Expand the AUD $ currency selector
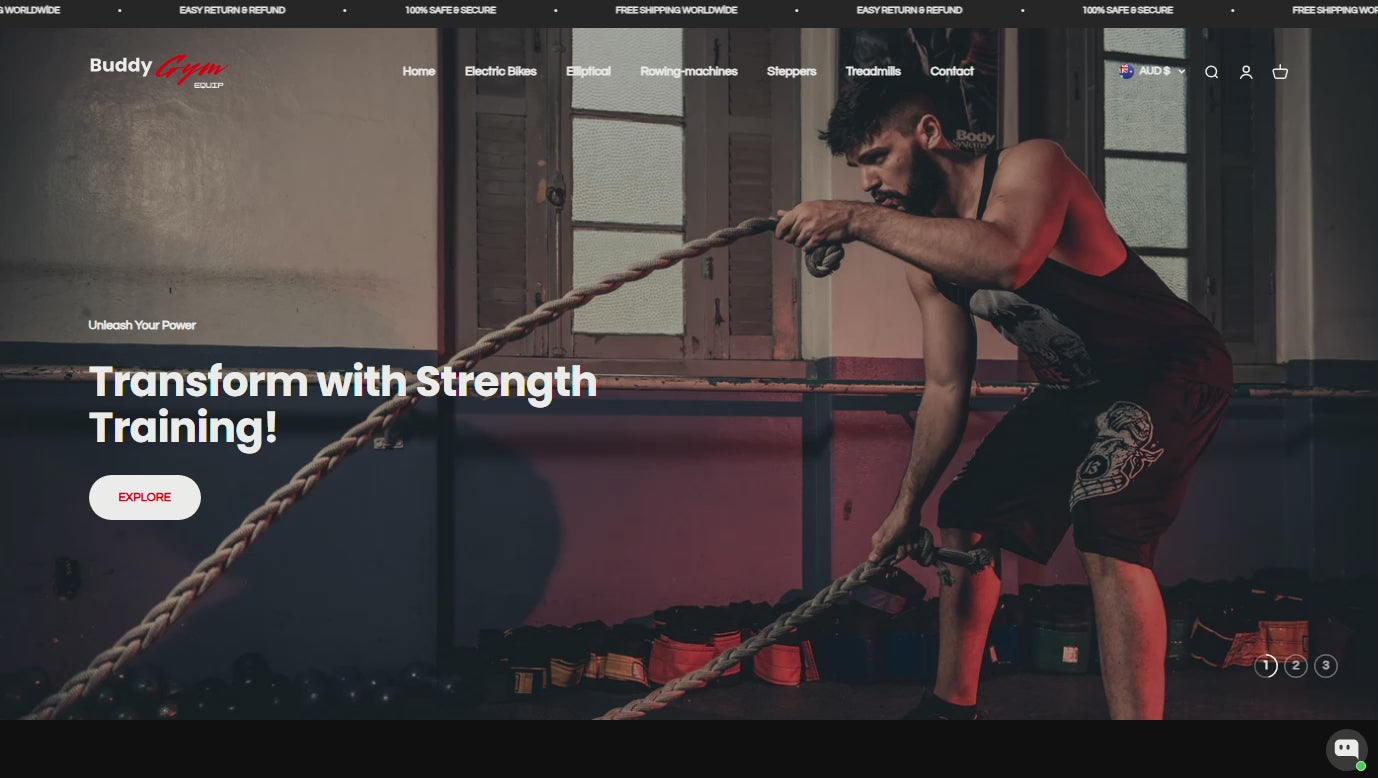 point(1152,71)
